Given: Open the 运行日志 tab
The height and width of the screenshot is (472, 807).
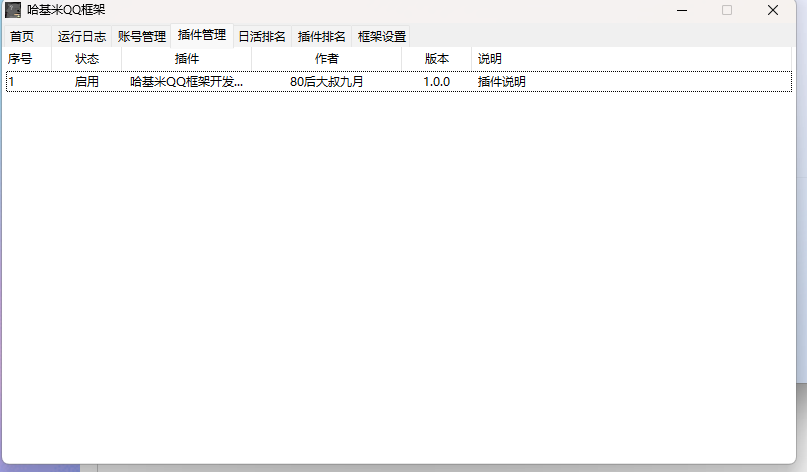Looking at the screenshot, I should pyautogui.click(x=81, y=36).
